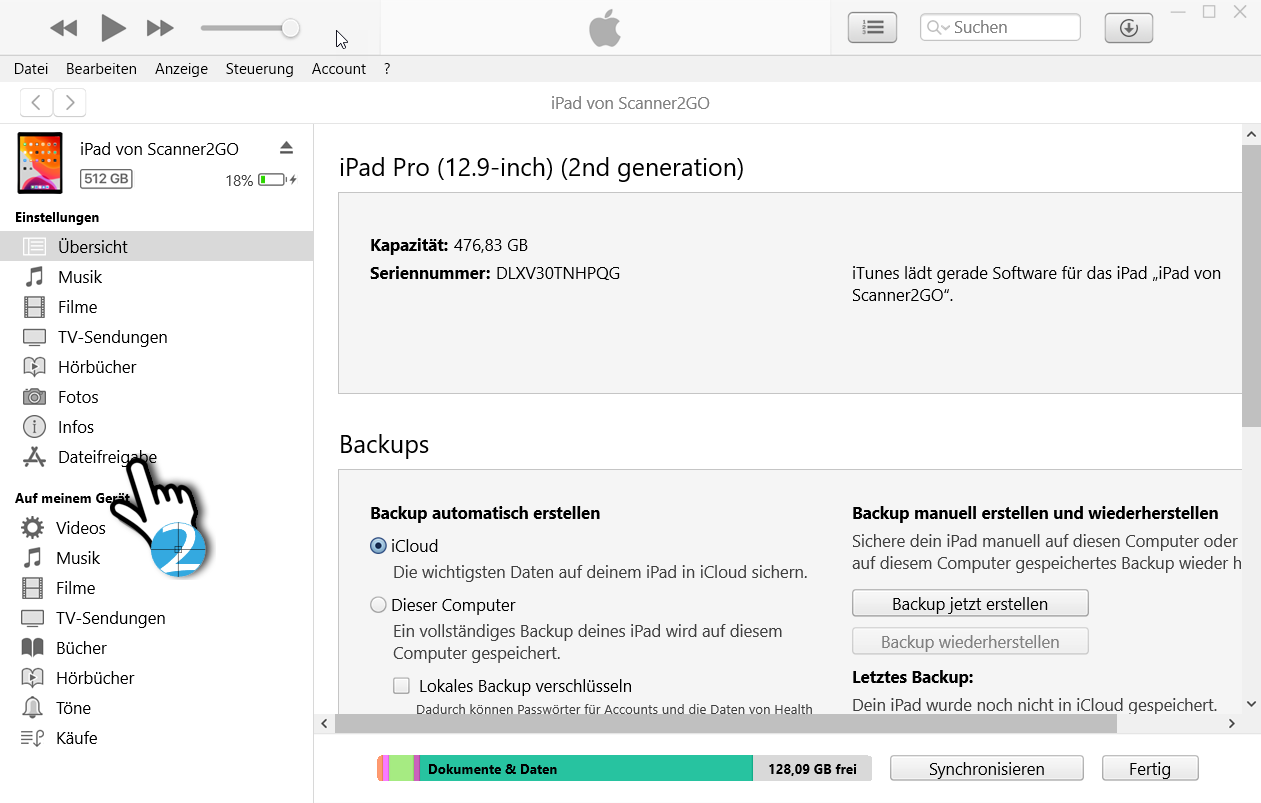Click the Dokumente & Daten storage segment

[x=586, y=769]
